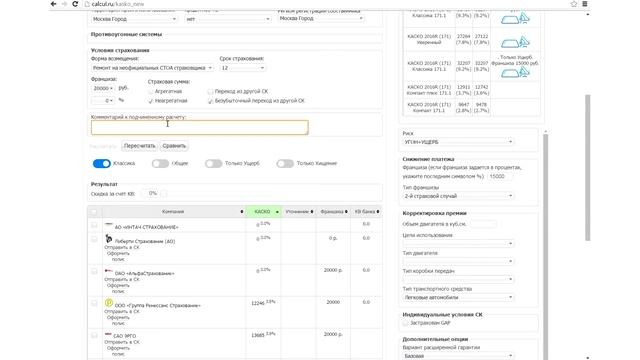Click the Компакт плюс 171.1 tariff row
This screenshot has height=360, width=640.
[471, 90]
